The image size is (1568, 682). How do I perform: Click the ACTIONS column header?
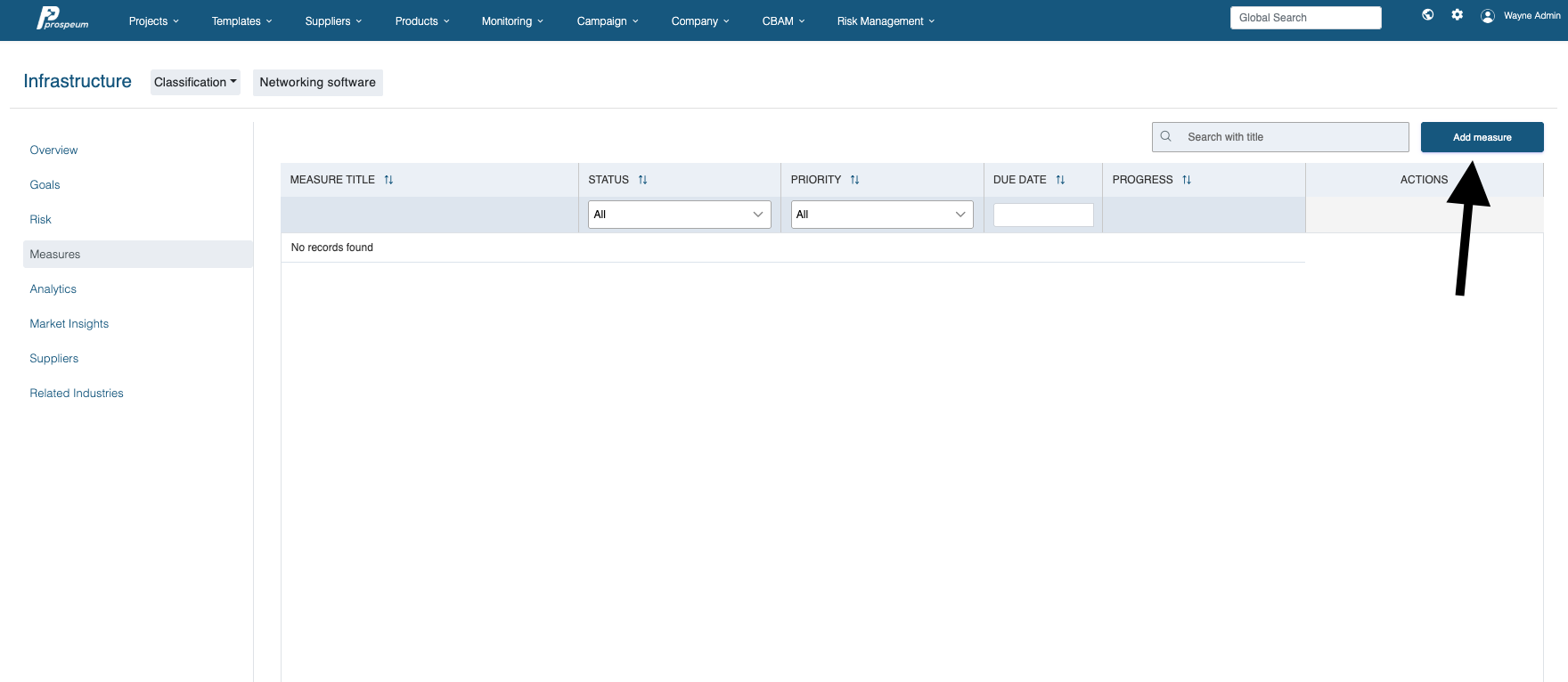click(x=1424, y=180)
